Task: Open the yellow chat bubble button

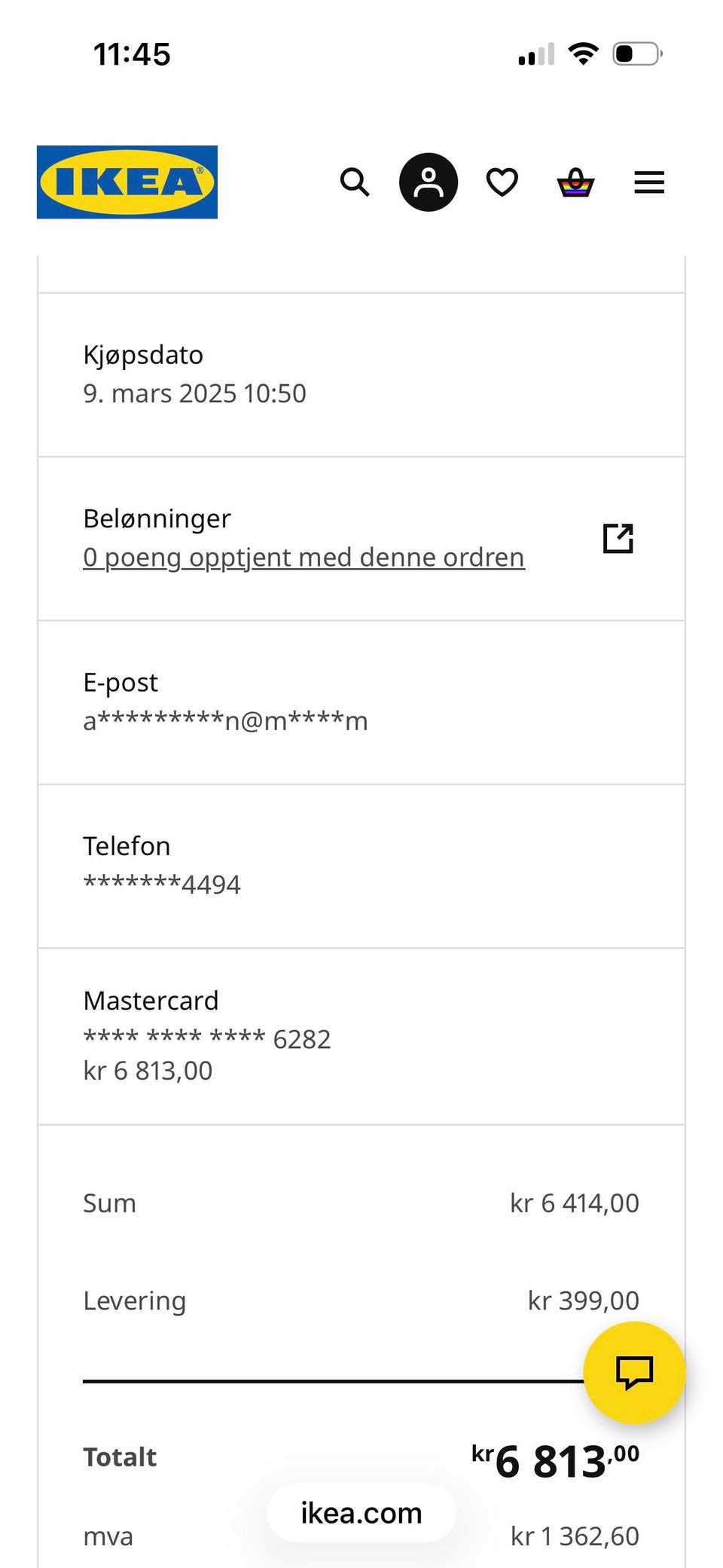Action: [634, 1372]
